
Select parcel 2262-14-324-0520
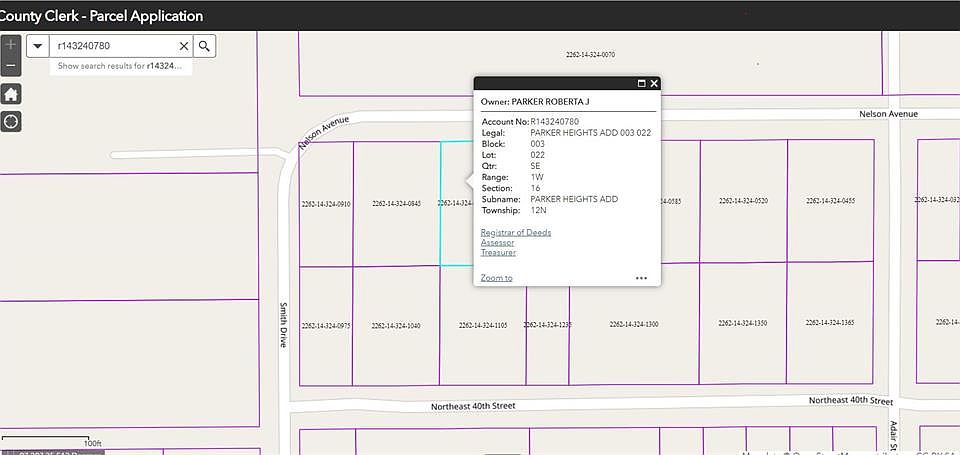click(743, 201)
